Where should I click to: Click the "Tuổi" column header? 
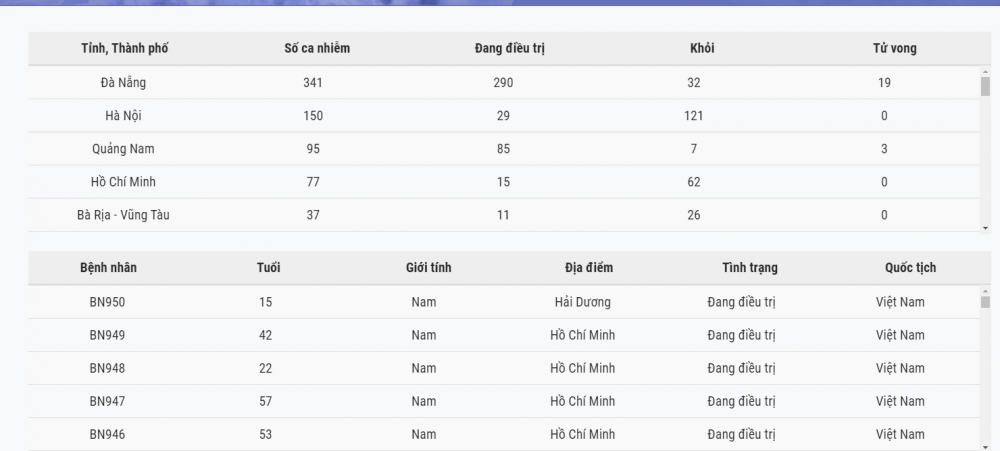tap(268, 267)
